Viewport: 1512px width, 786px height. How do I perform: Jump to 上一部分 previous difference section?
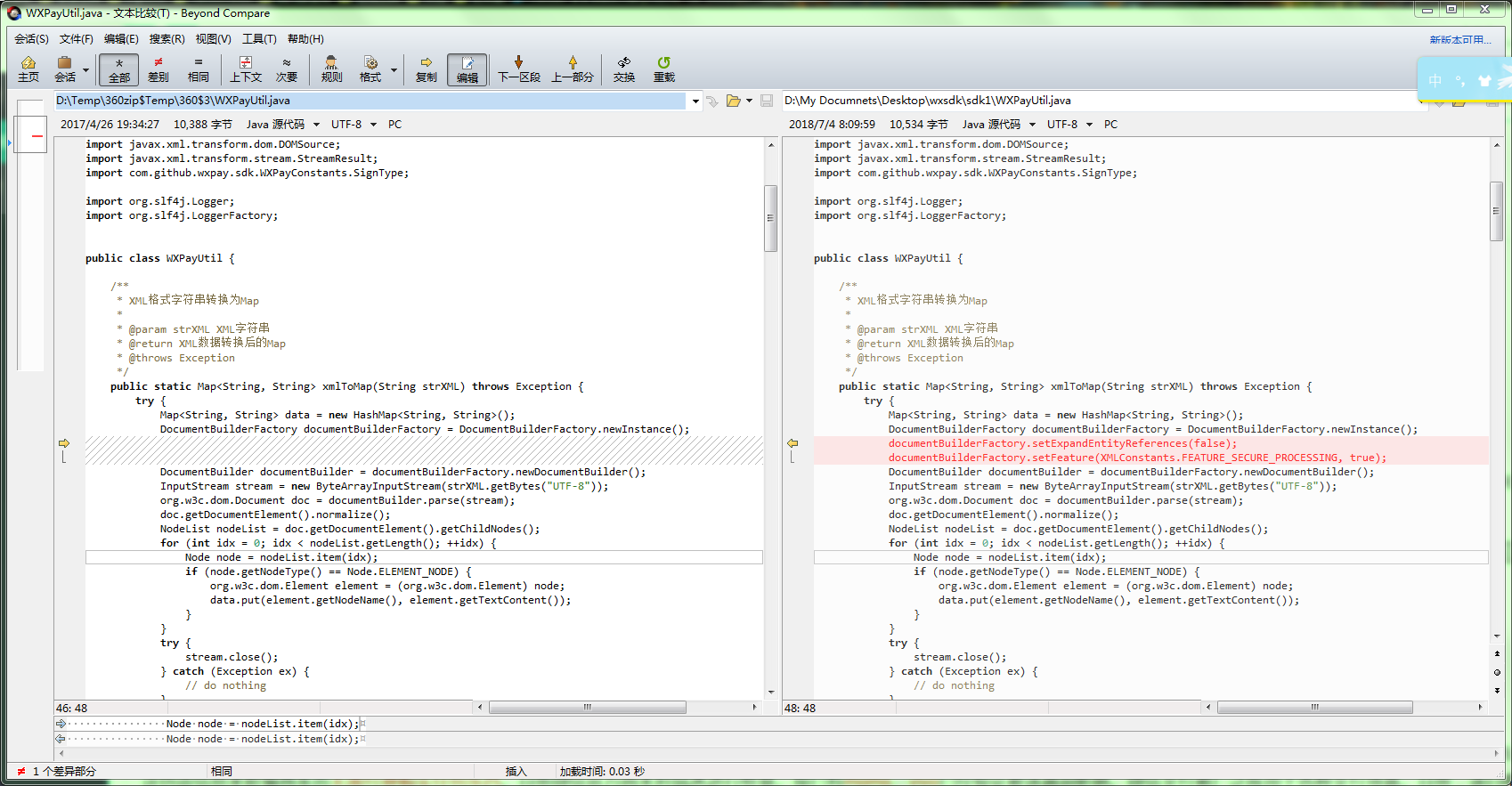[x=573, y=69]
